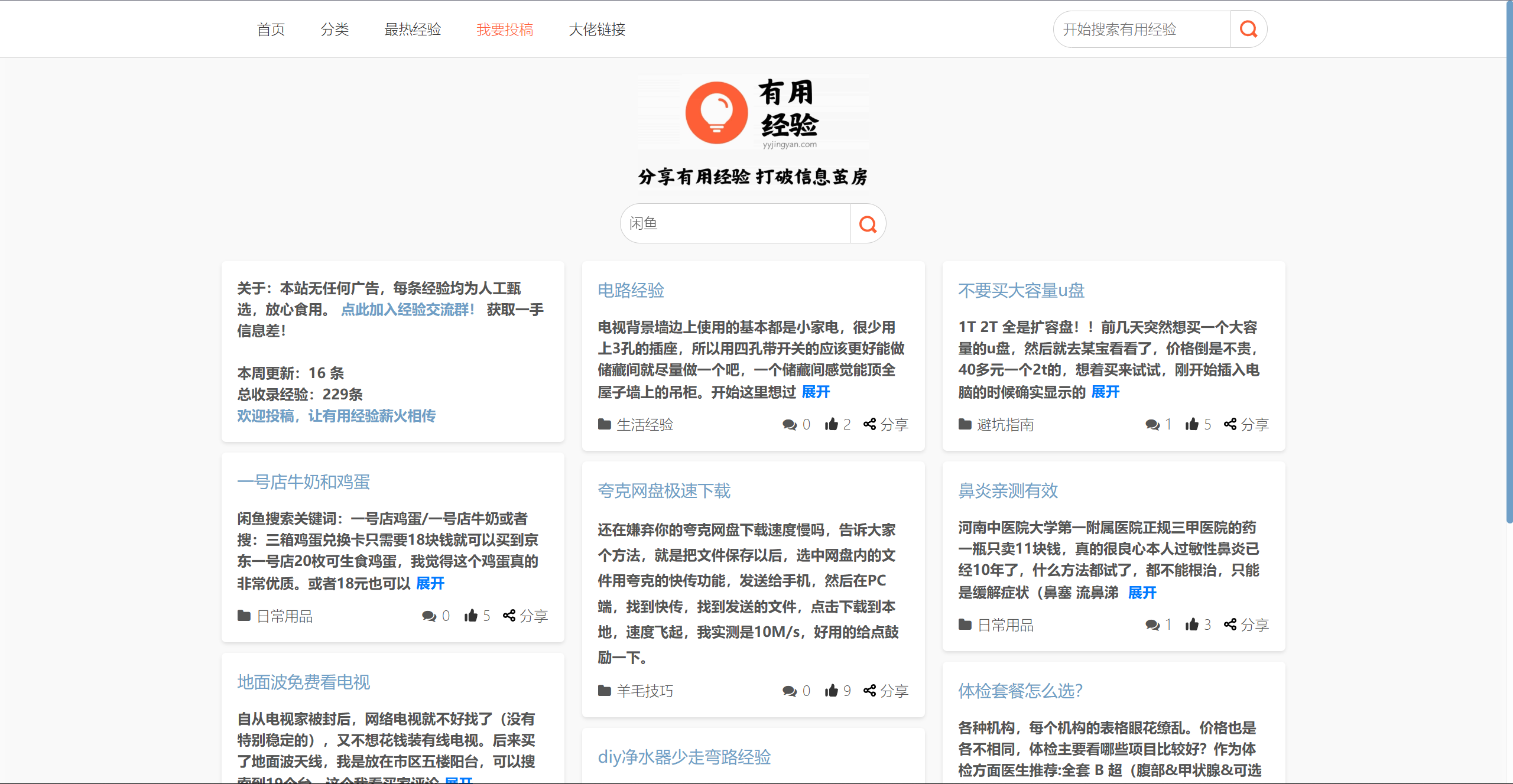This screenshot has height=784, width=1513.
Task: Expand the 鼻炎亲测有效 post content
Action: [1142, 593]
